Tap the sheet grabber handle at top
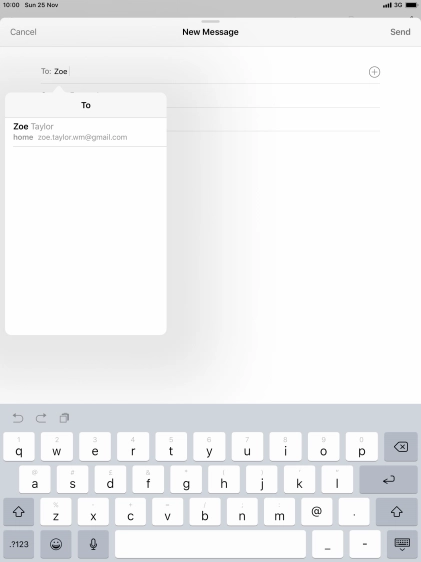 tap(210, 22)
